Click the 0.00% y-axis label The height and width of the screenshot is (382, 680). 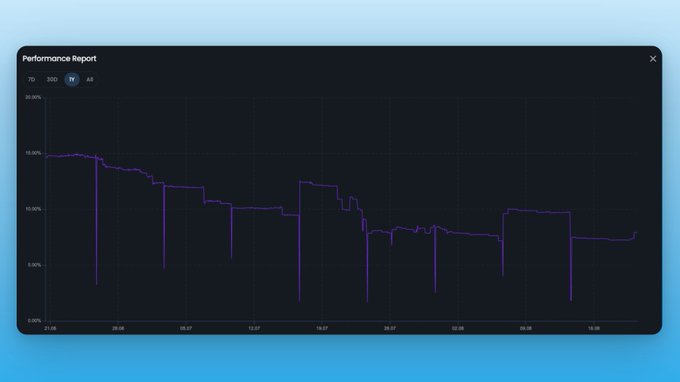click(34, 321)
